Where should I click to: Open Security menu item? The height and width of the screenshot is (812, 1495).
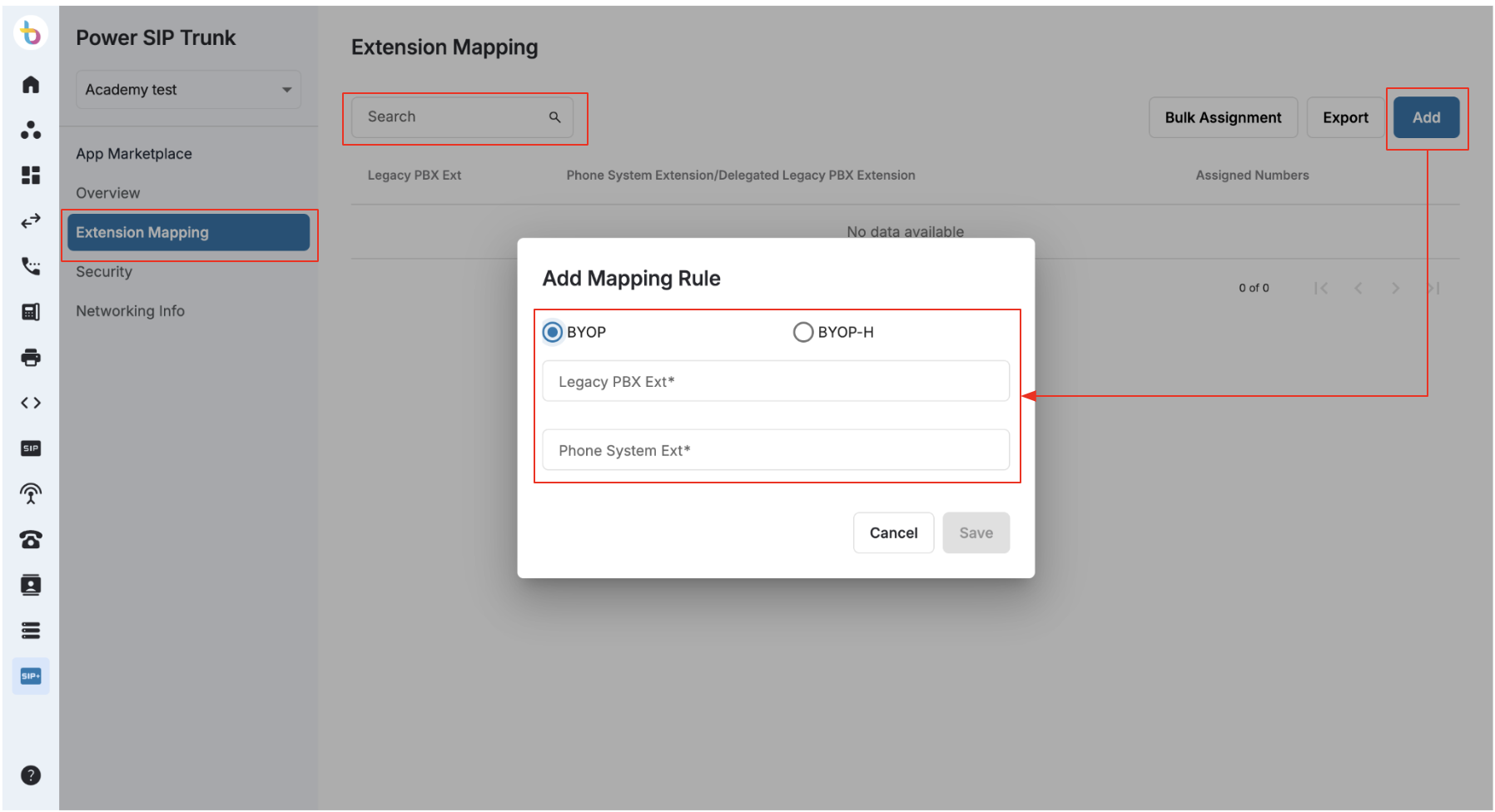pos(104,271)
